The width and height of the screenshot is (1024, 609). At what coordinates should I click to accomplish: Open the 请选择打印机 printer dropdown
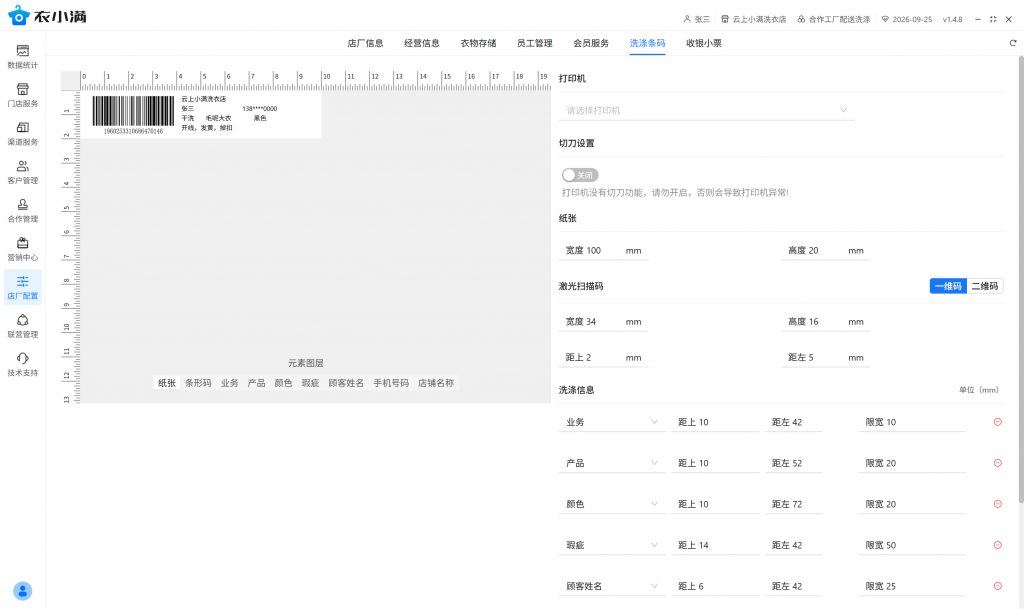click(706, 110)
